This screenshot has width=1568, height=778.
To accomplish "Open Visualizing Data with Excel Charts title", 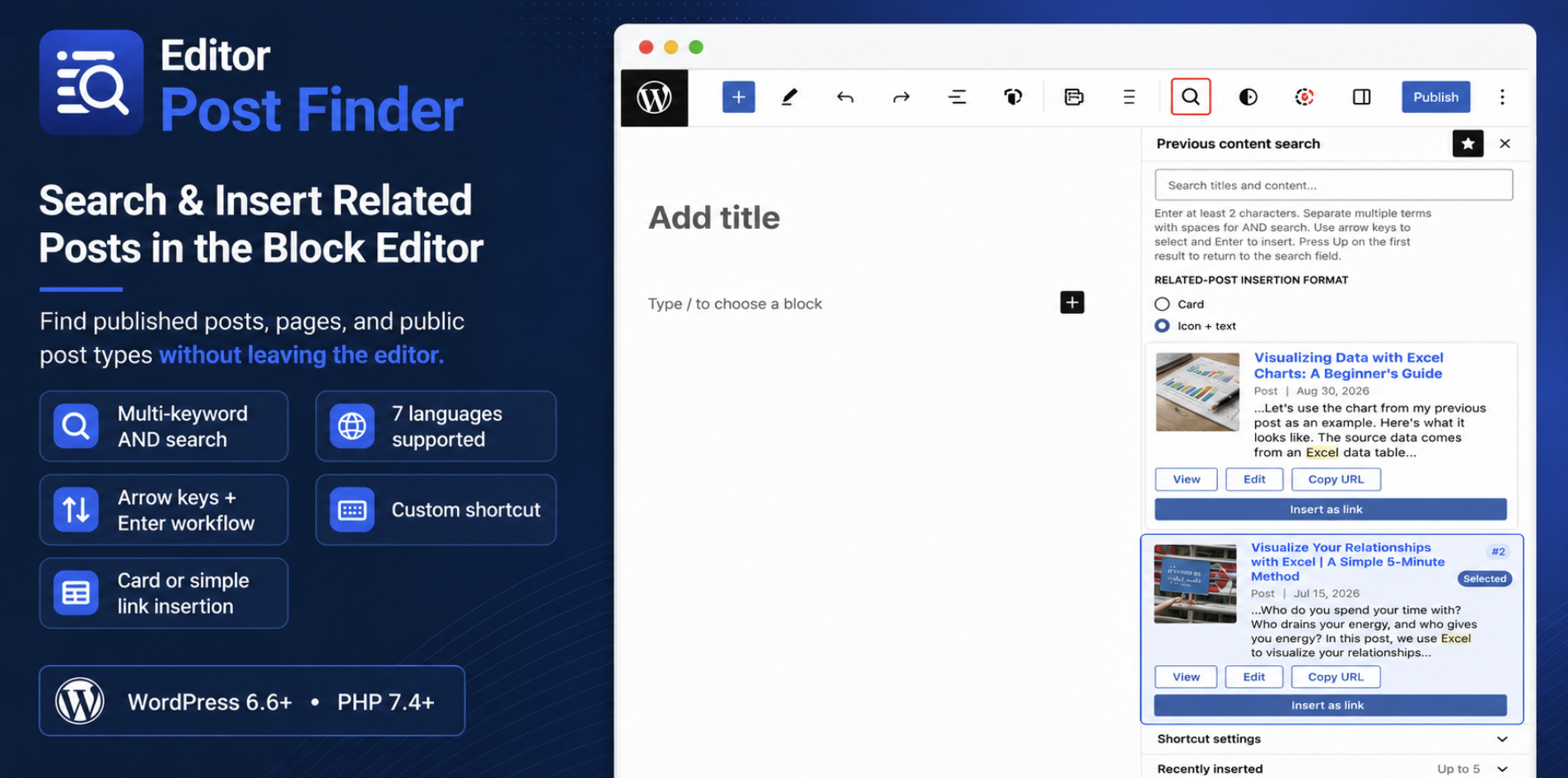I will click(1348, 365).
